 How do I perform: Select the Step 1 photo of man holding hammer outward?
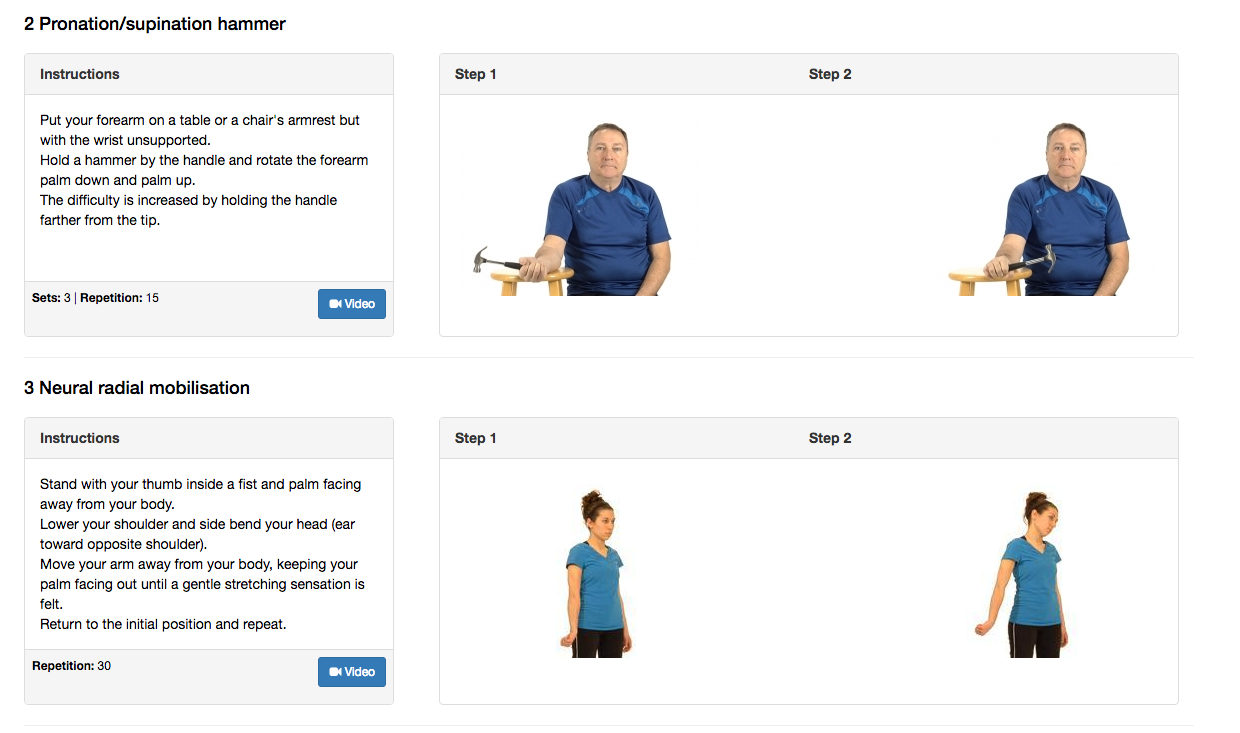(x=572, y=208)
